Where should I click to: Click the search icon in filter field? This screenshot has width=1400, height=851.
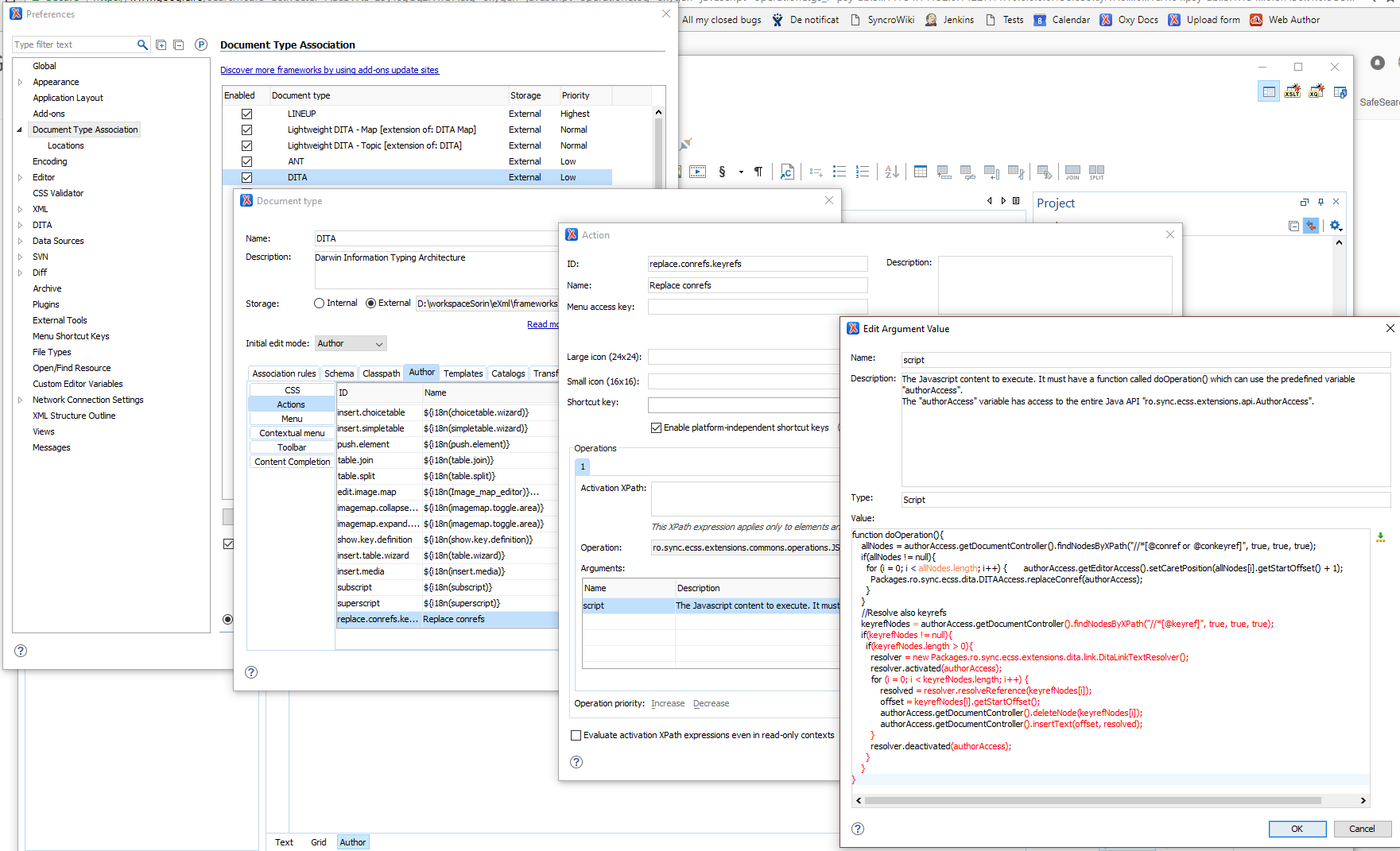[142, 44]
